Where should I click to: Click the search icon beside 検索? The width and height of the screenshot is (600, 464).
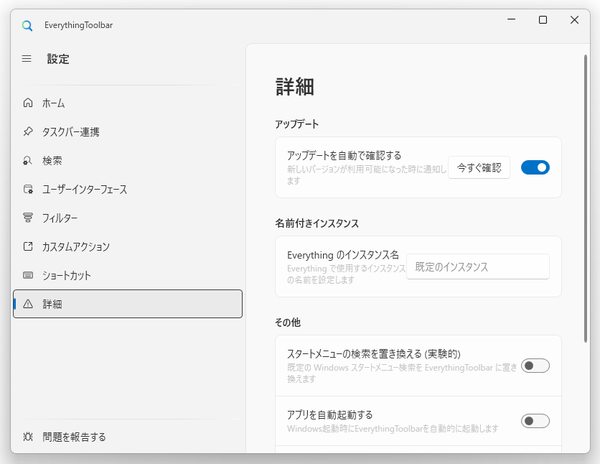click(28, 160)
